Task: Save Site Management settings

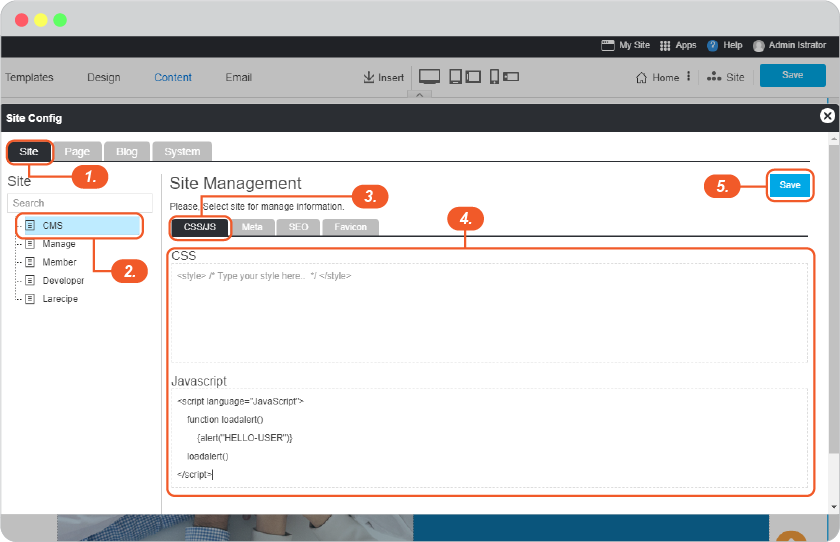Action: [x=790, y=185]
